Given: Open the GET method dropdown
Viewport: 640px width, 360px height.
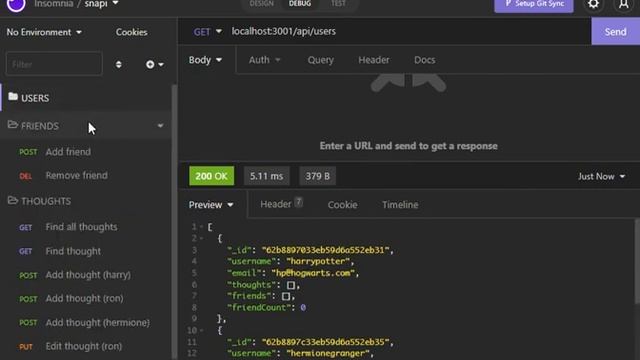Looking at the screenshot, I should coord(207,32).
